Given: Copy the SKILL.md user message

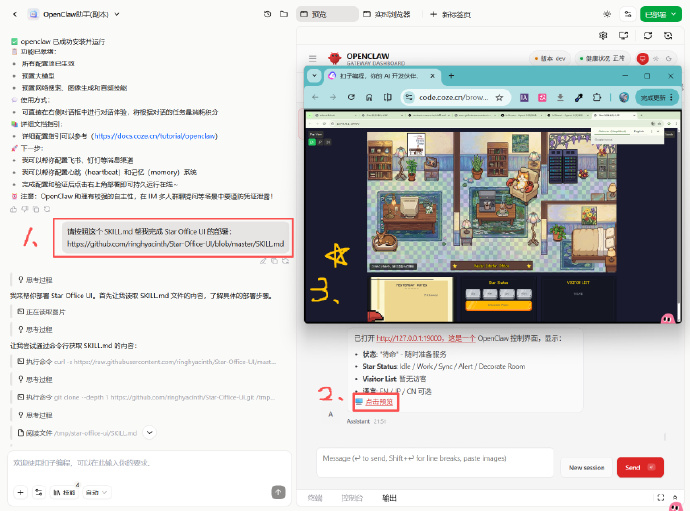Looking at the screenshot, I should 274,261.
